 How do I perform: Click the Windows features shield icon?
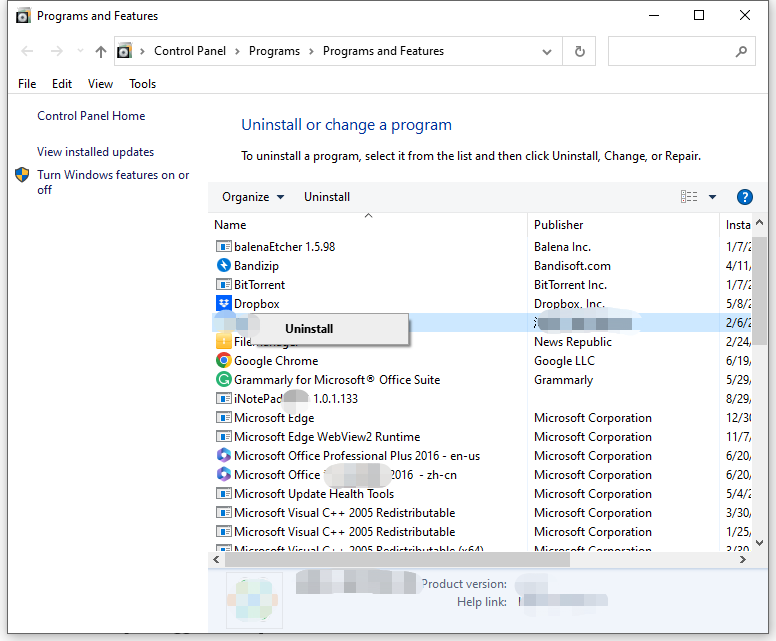(x=22, y=175)
